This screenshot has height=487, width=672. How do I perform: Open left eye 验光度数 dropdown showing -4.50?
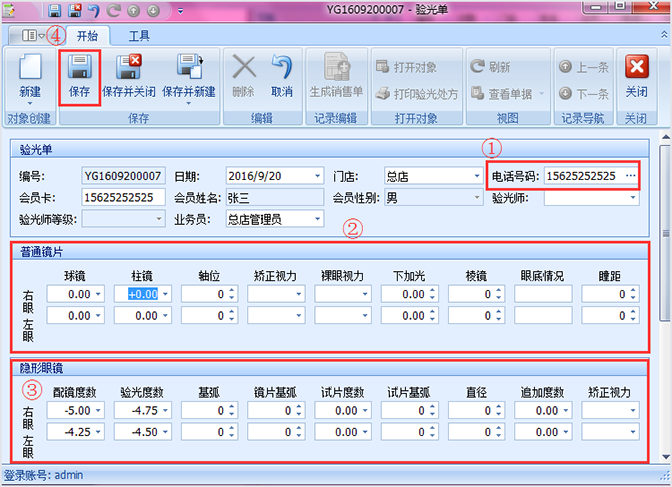(x=165, y=432)
